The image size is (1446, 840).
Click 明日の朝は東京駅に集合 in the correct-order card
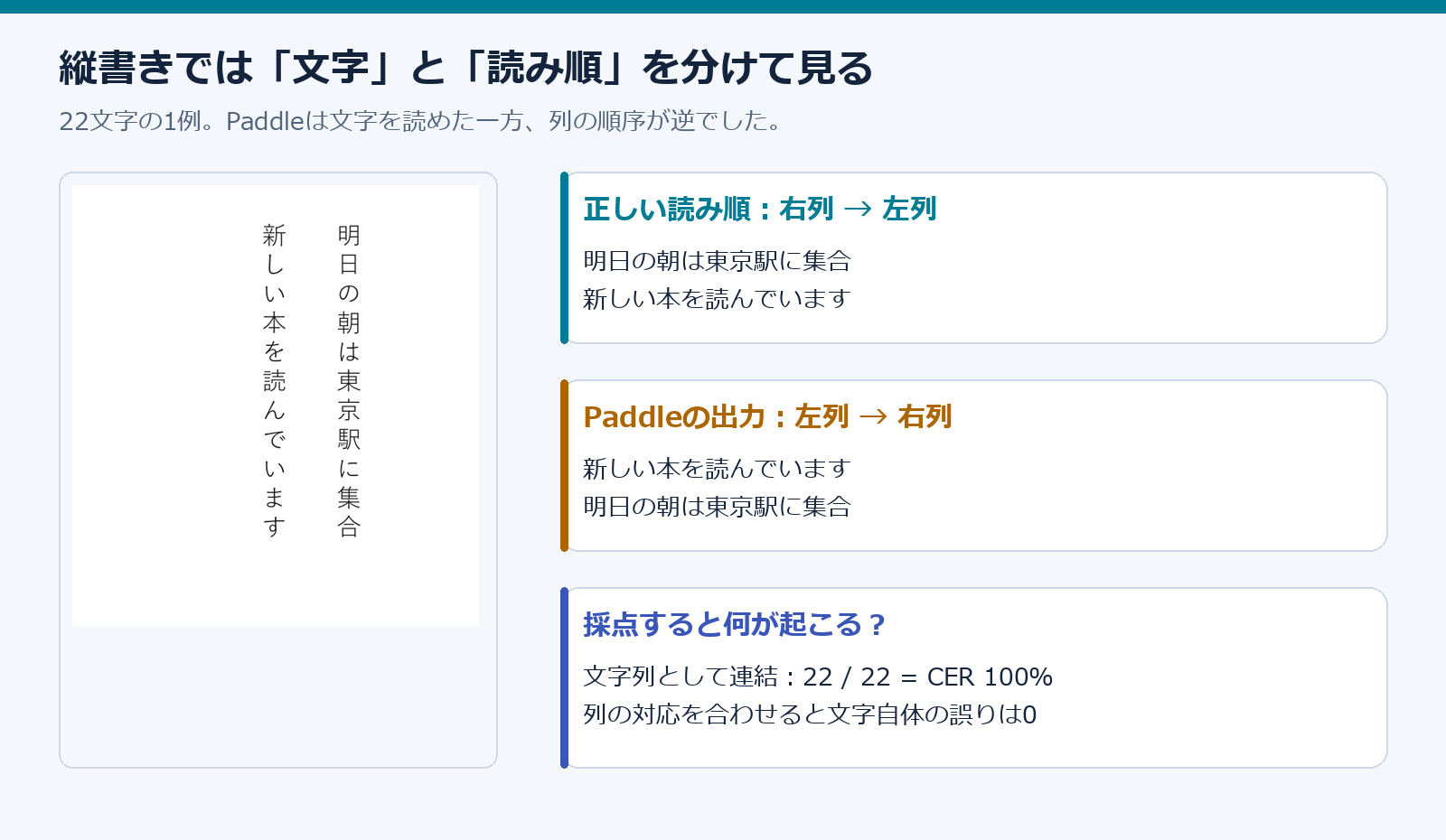pyautogui.click(x=717, y=261)
